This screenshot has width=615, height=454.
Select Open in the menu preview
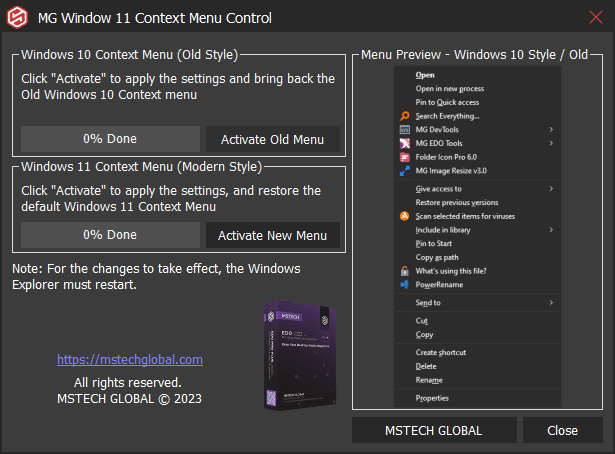pyautogui.click(x=425, y=75)
